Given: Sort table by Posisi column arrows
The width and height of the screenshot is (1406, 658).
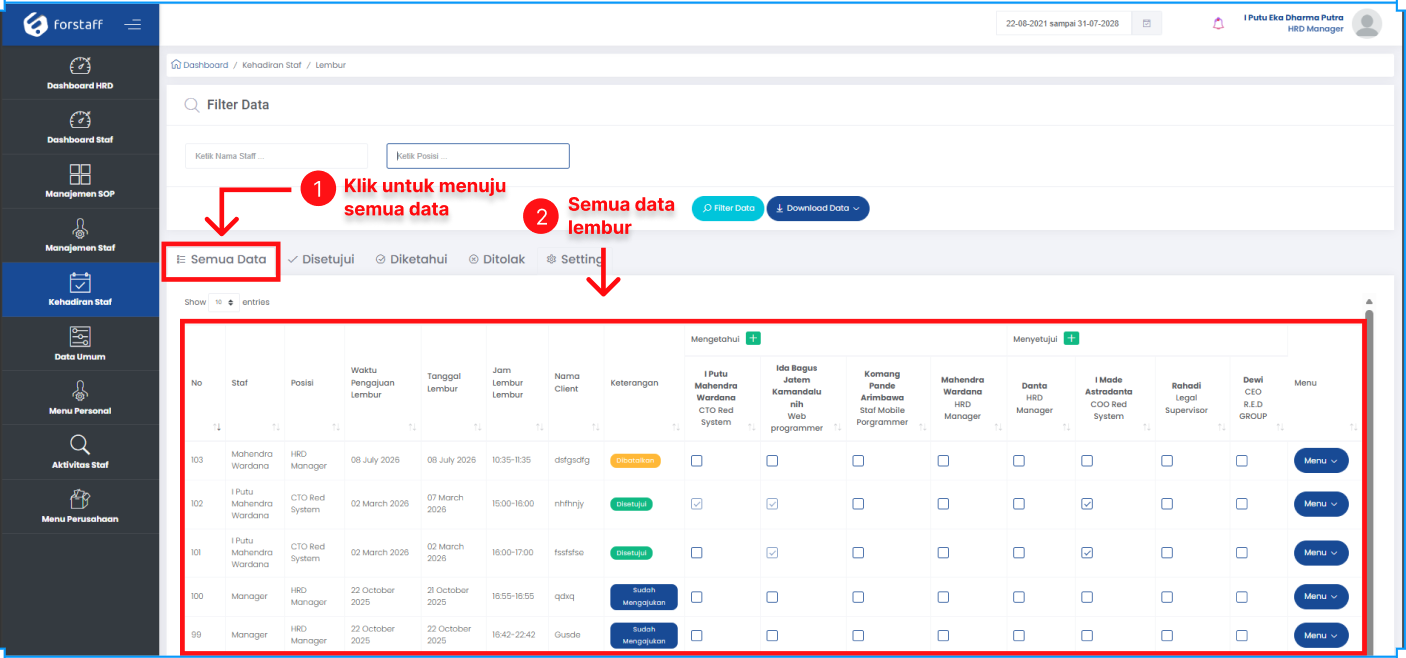Looking at the screenshot, I should 336,427.
